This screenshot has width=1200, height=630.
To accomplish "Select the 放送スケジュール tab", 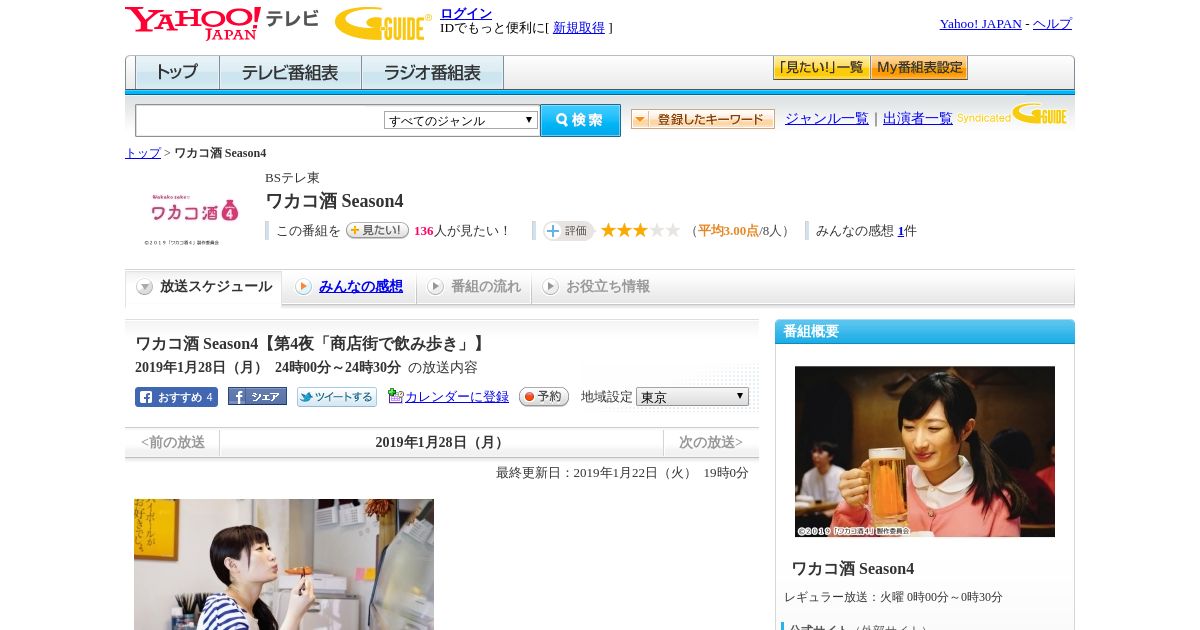I will tap(204, 287).
